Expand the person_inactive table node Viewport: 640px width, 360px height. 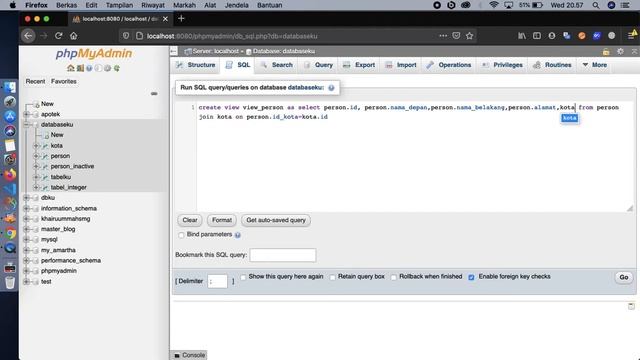click(x=36, y=167)
